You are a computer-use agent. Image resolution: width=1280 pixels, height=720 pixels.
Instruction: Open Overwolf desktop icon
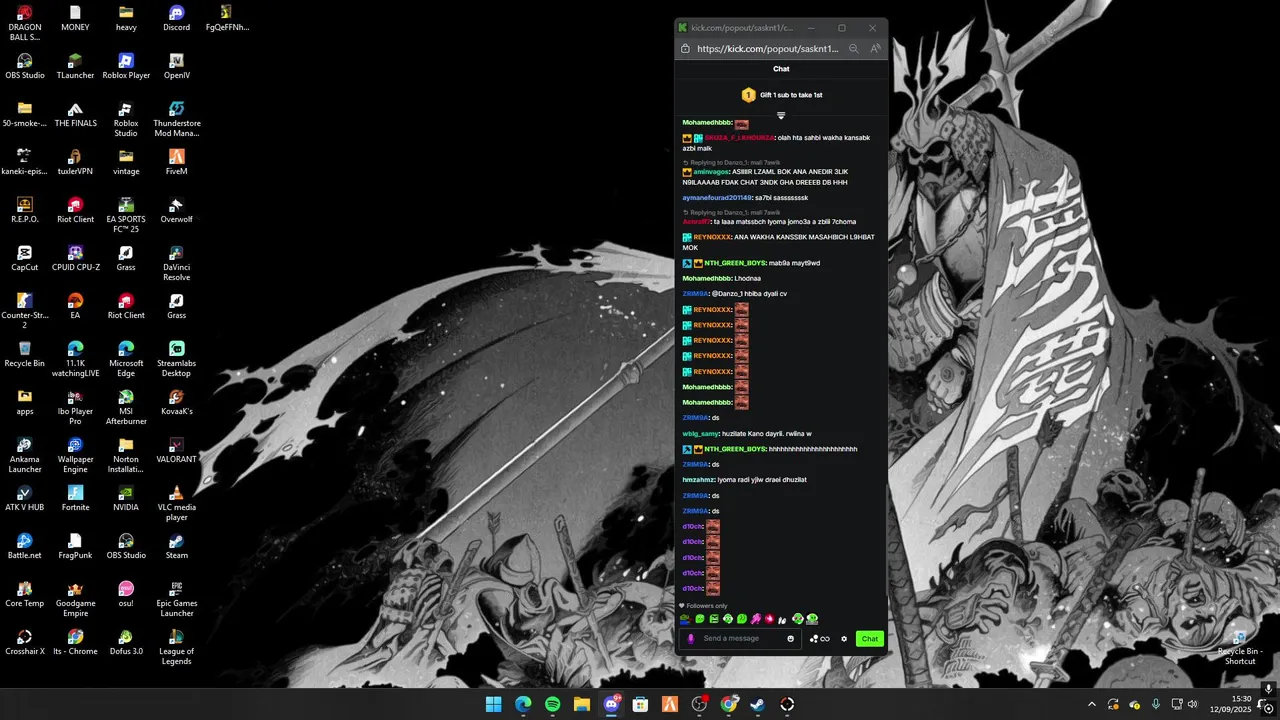[x=176, y=210]
